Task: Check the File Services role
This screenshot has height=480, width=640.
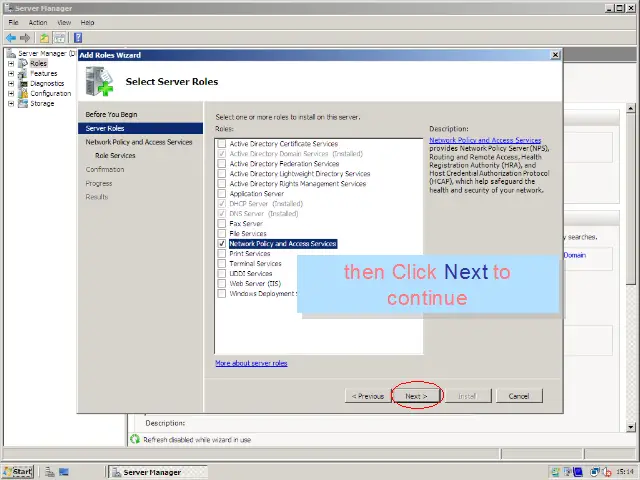Action: click(222, 233)
